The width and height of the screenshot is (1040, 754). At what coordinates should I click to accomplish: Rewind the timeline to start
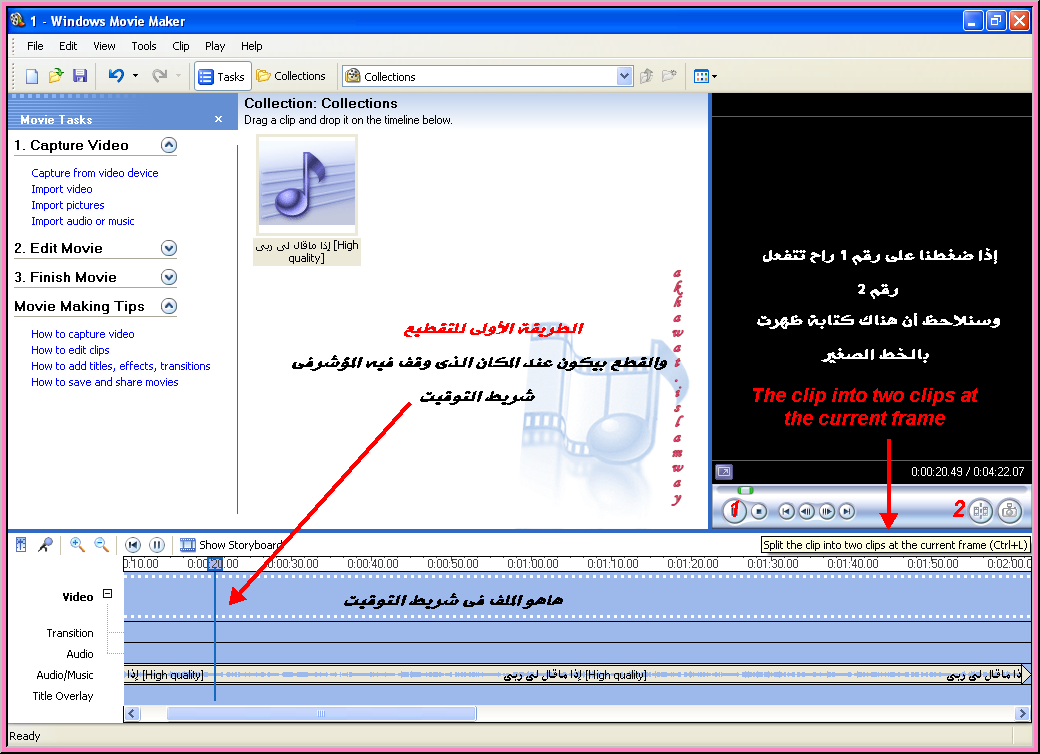133,545
